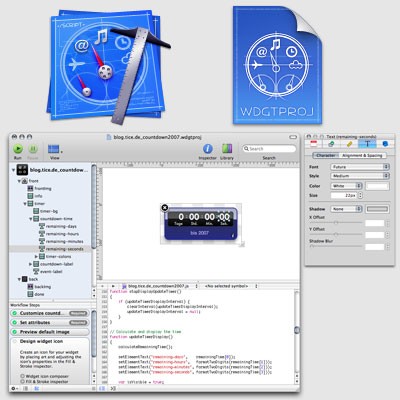Click the Shadow Blur slider
This screenshot has width=400, height=400.
tap(336, 246)
